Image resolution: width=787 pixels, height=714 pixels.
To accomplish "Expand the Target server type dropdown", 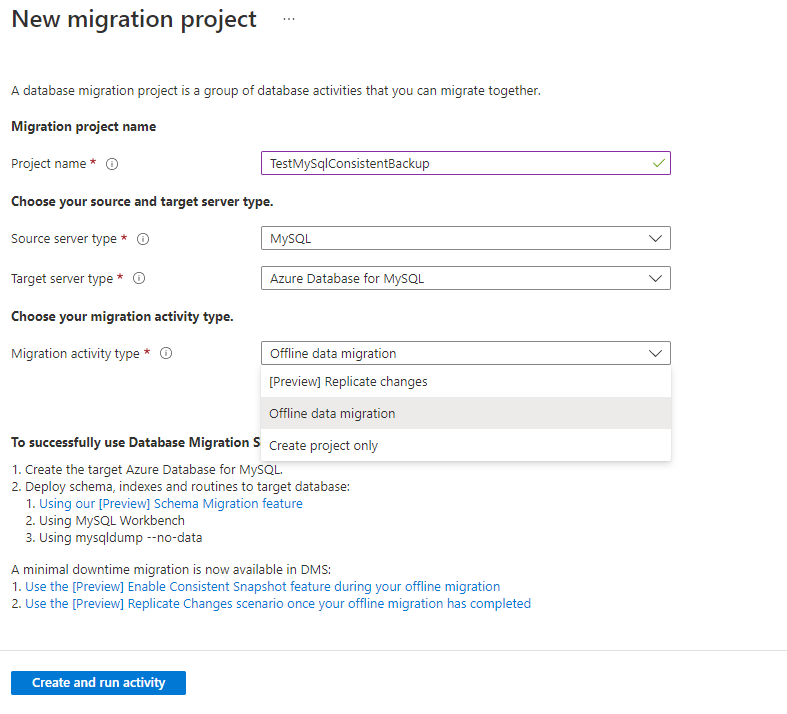I will tap(465, 278).
